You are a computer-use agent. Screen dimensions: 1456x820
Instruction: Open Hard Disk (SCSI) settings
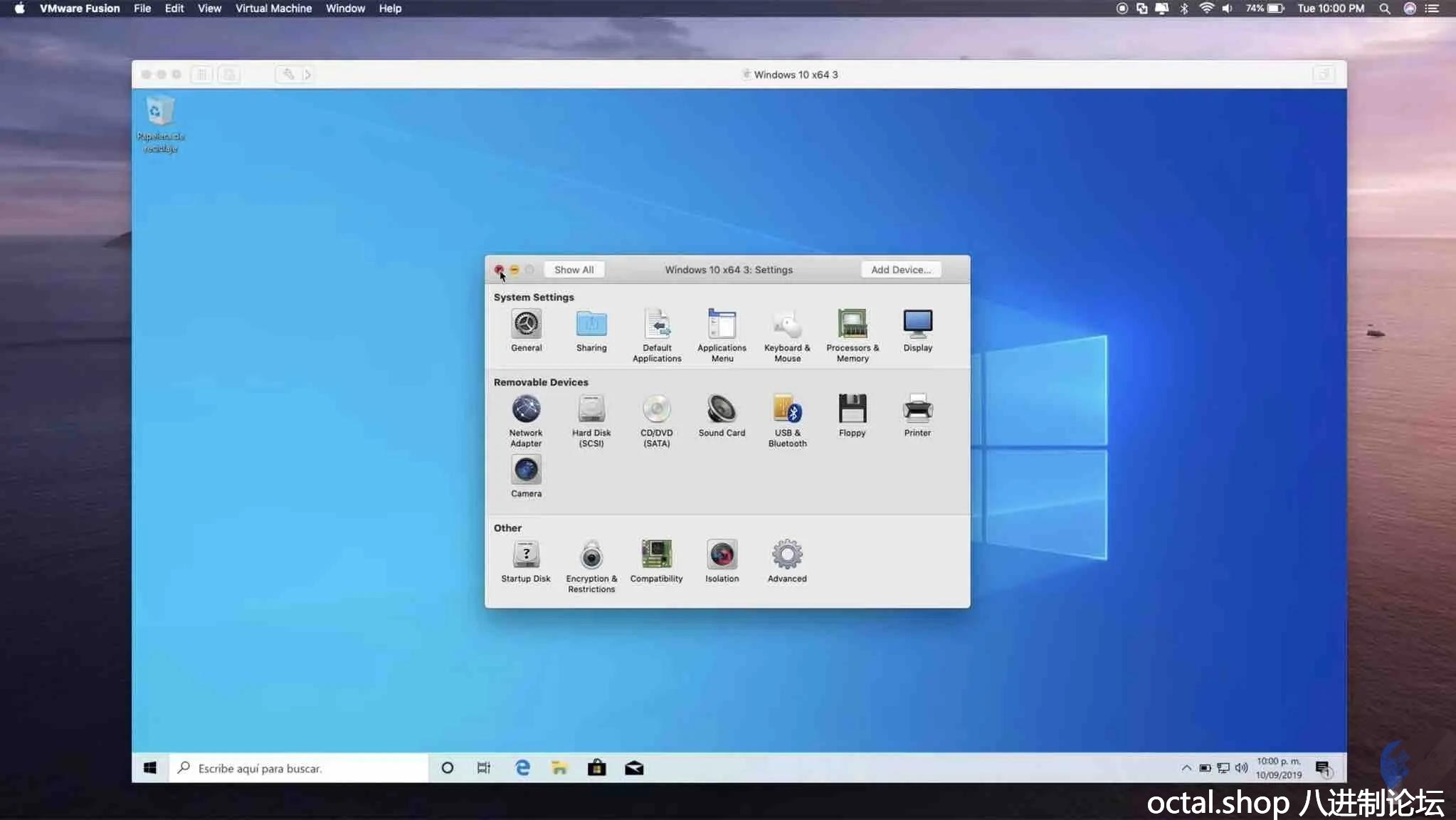pyautogui.click(x=591, y=420)
